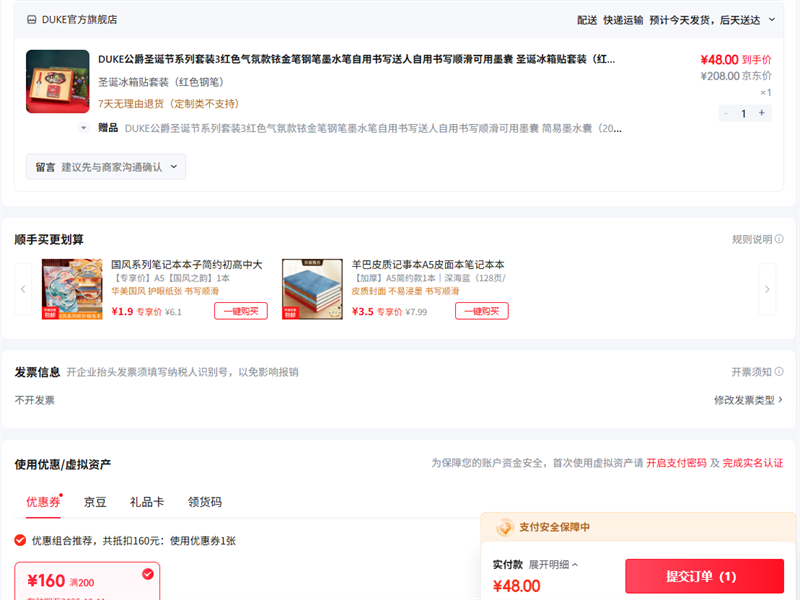Click the red check icon beside 优惠组合推荐
This screenshot has width=800, height=600.
click(x=21, y=540)
